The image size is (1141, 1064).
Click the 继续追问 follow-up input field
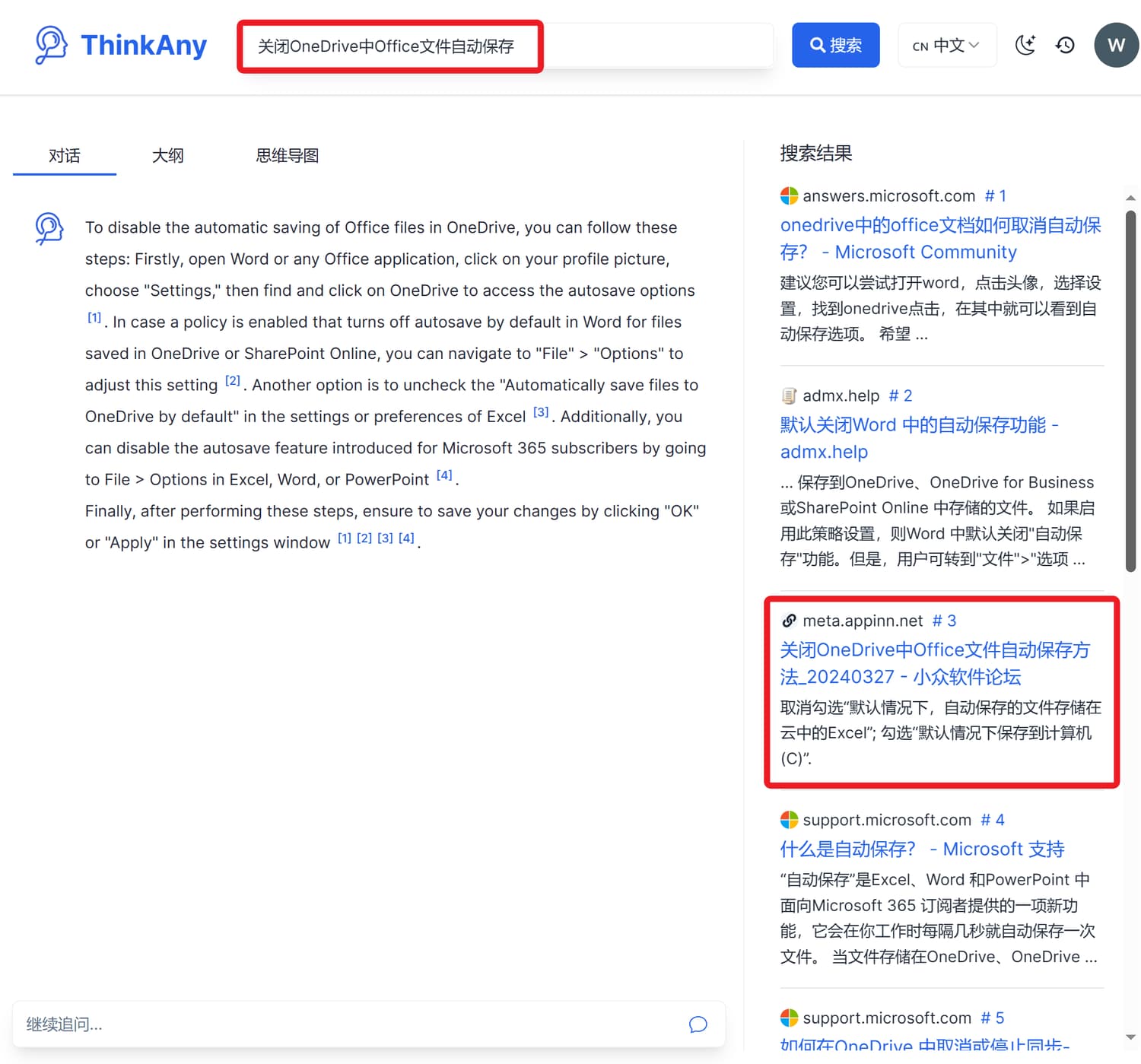[350, 1024]
